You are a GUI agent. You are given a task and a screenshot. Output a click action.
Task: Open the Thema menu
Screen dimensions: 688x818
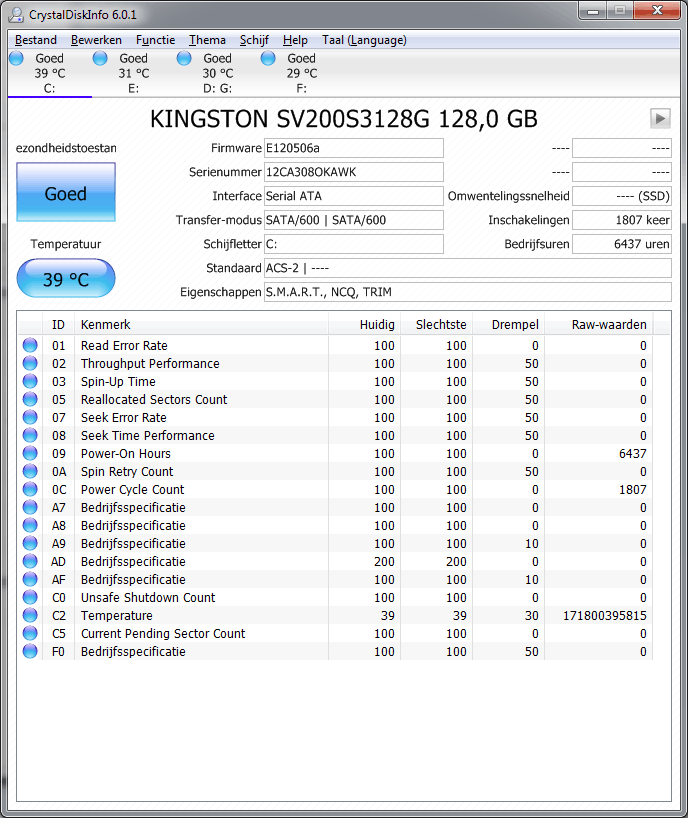(207, 40)
